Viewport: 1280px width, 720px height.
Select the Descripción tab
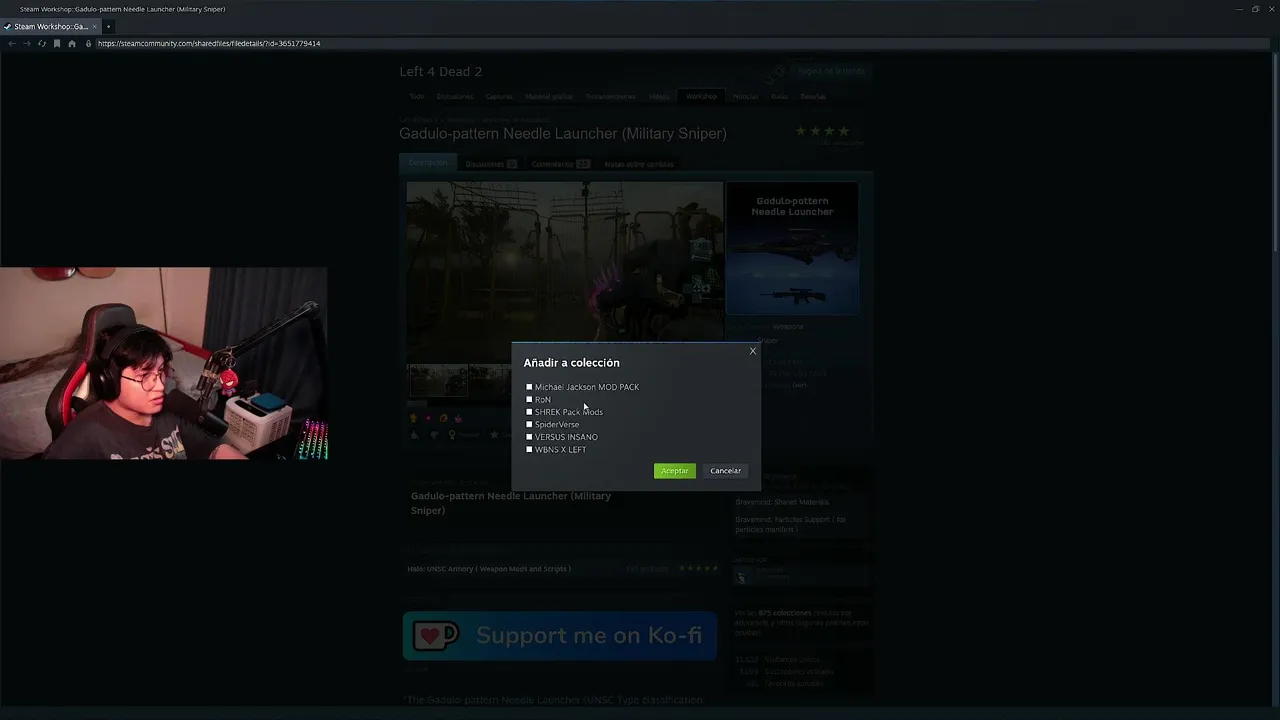click(428, 163)
